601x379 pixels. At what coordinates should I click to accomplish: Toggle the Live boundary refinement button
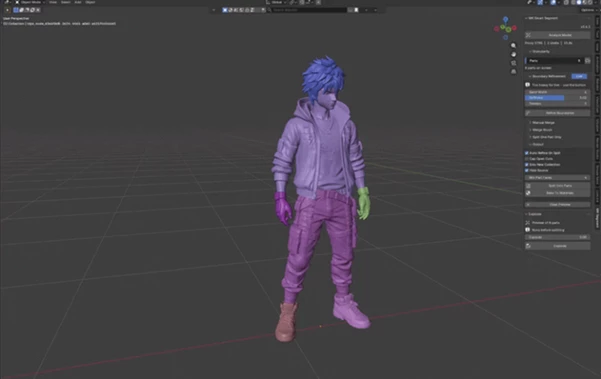point(579,76)
